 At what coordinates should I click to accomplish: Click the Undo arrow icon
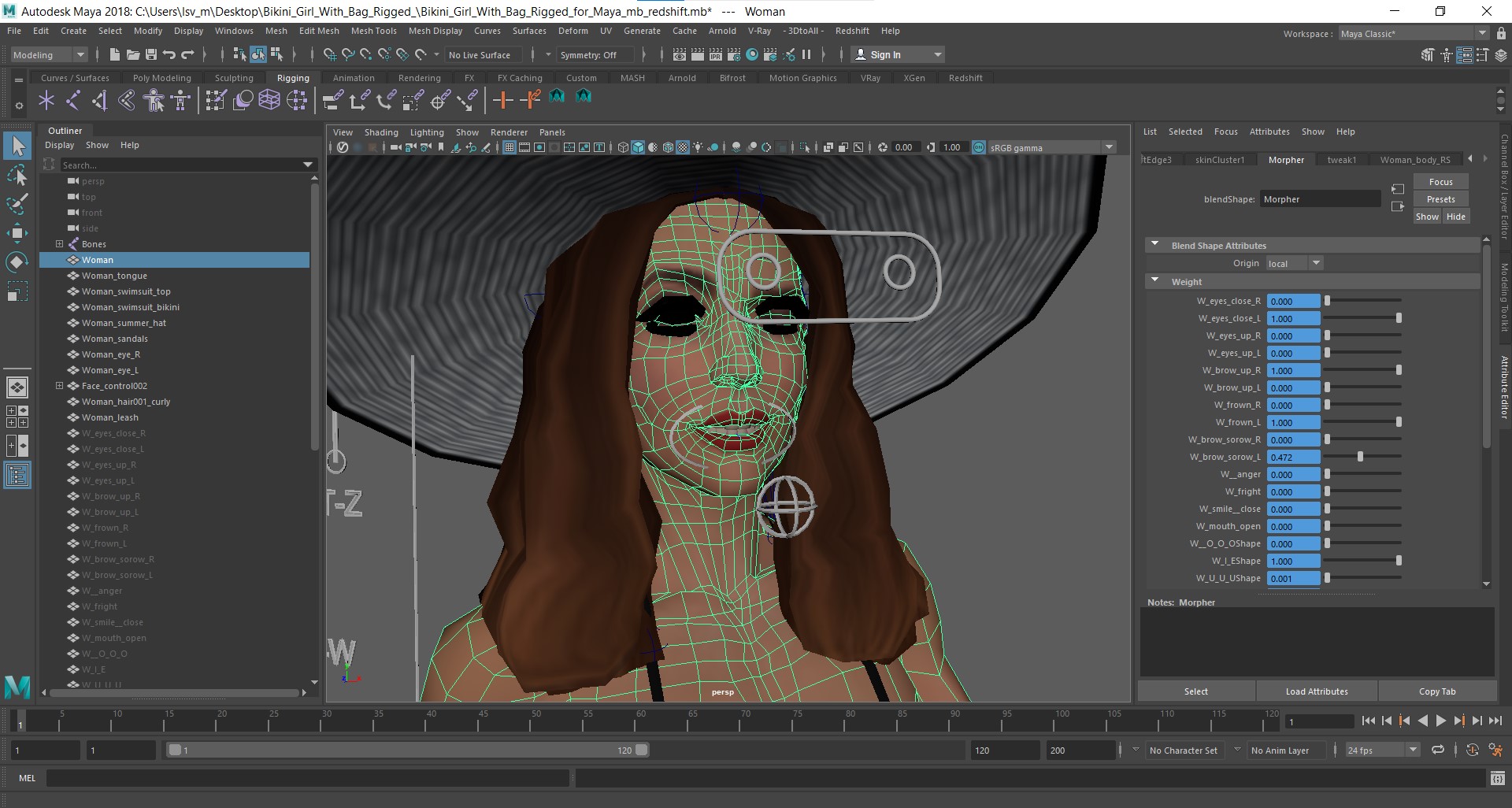click(x=169, y=54)
